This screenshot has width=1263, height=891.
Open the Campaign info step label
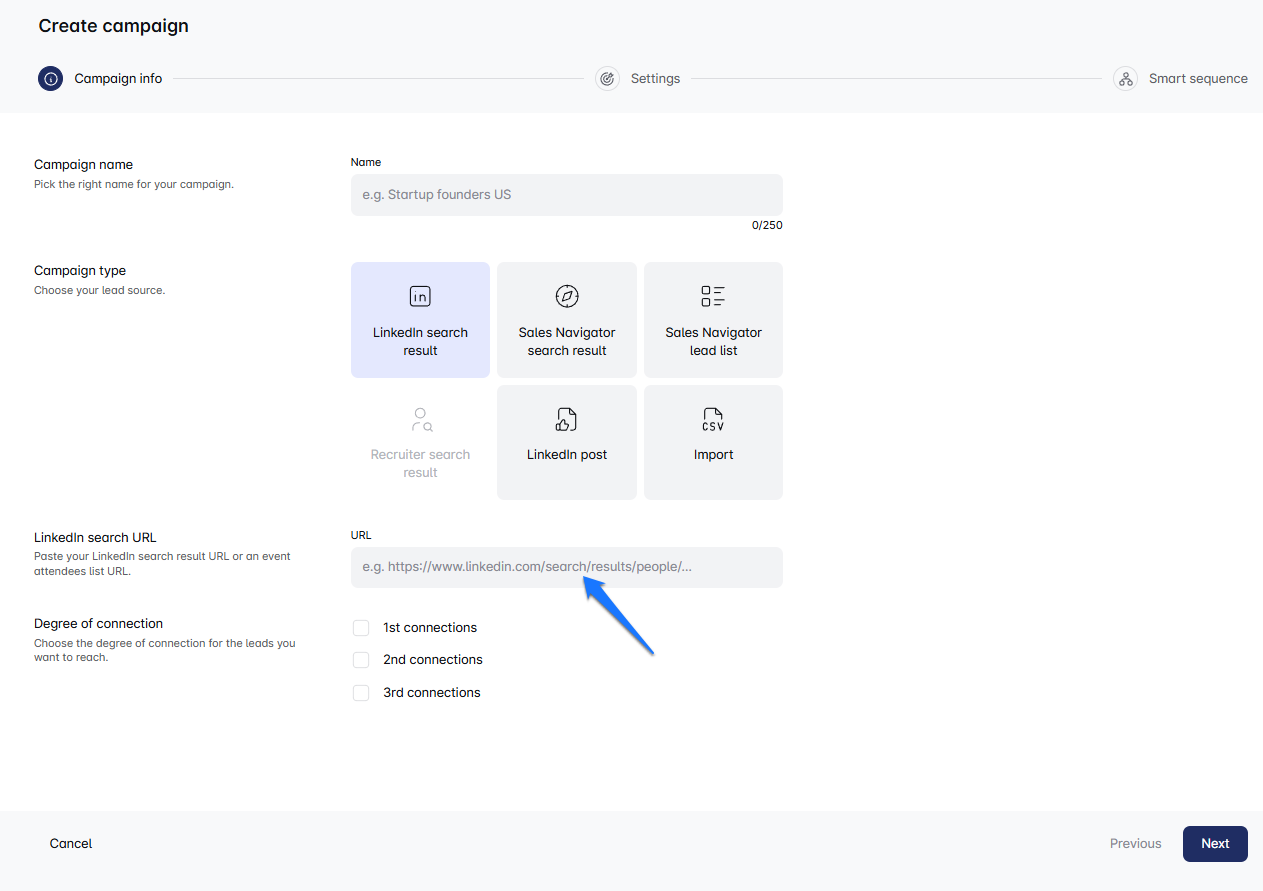(118, 78)
